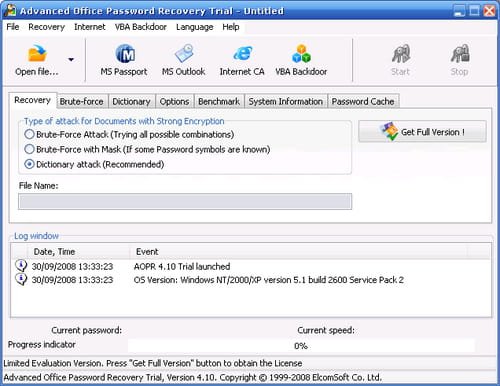The image size is (500, 386).
Task: Switch to the Password Cache tab
Action: pyautogui.click(x=363, y=101)
